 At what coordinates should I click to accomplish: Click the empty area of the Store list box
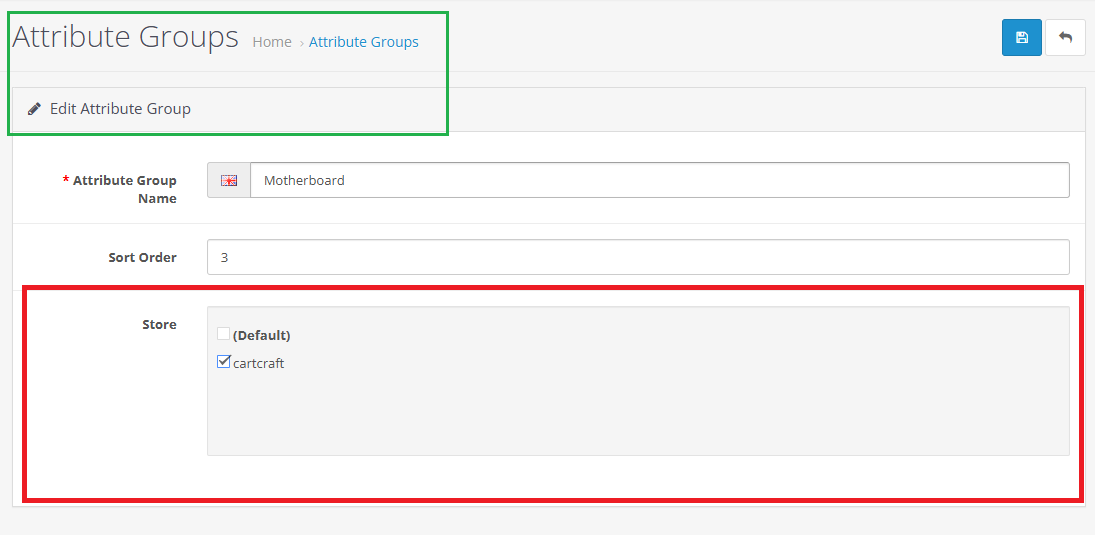click(x=638, y=415)
